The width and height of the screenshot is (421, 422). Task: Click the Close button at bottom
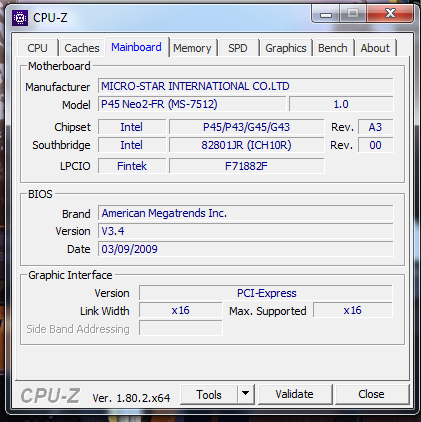pyautogui.click(x=371, y=394)
